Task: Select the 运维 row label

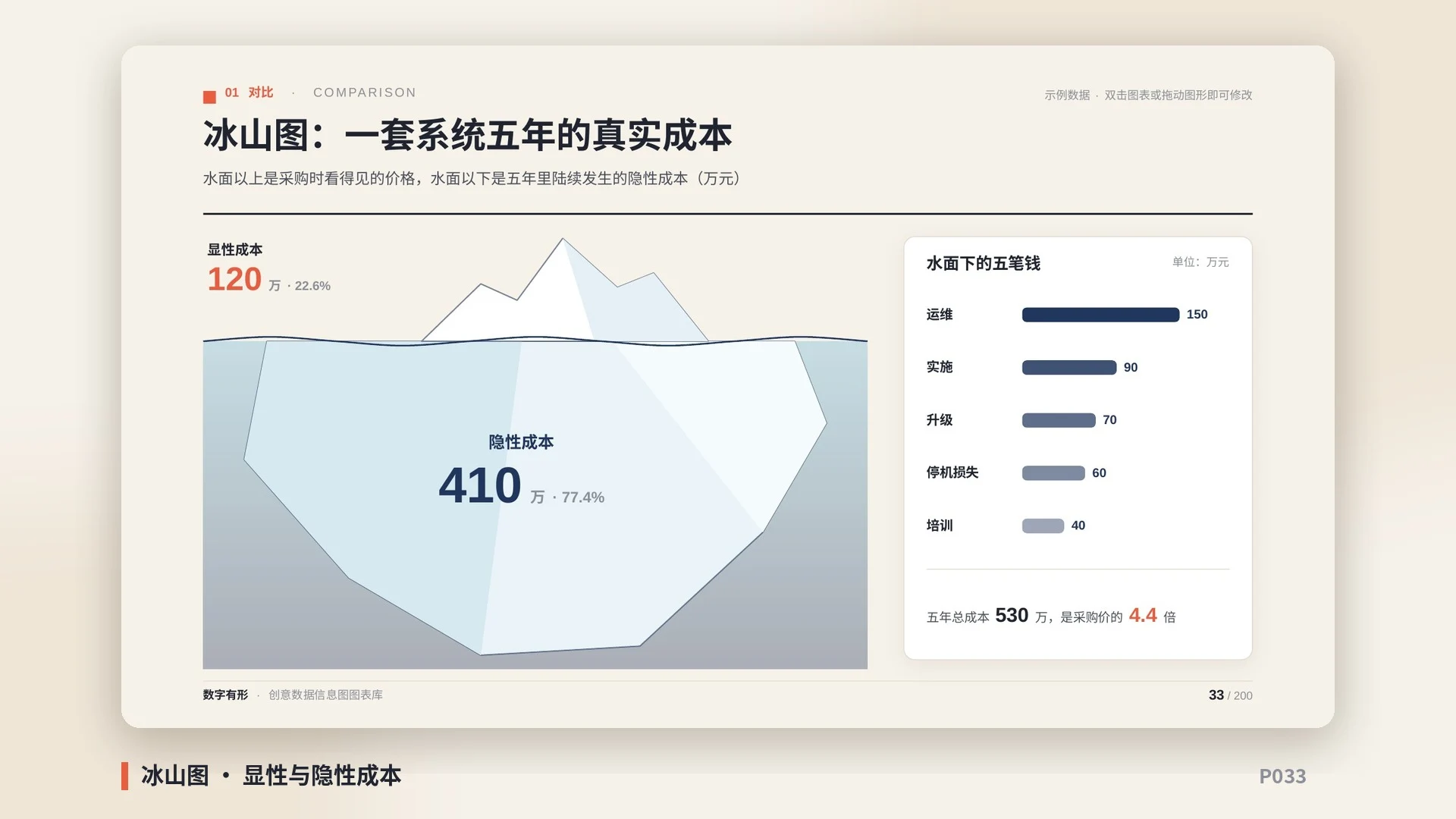Action: (x=940, y=315)
